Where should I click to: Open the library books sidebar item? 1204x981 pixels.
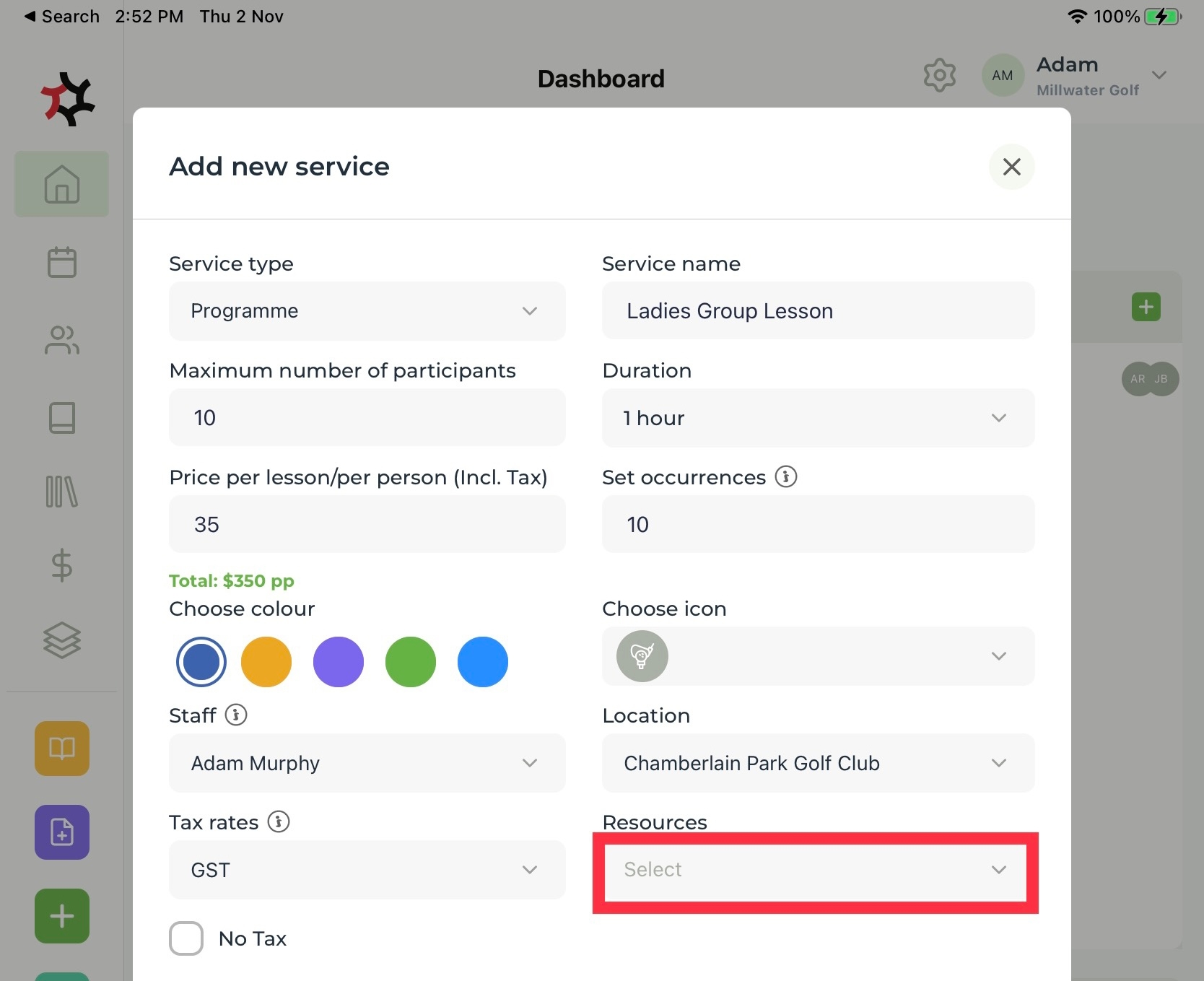[62, 492]
